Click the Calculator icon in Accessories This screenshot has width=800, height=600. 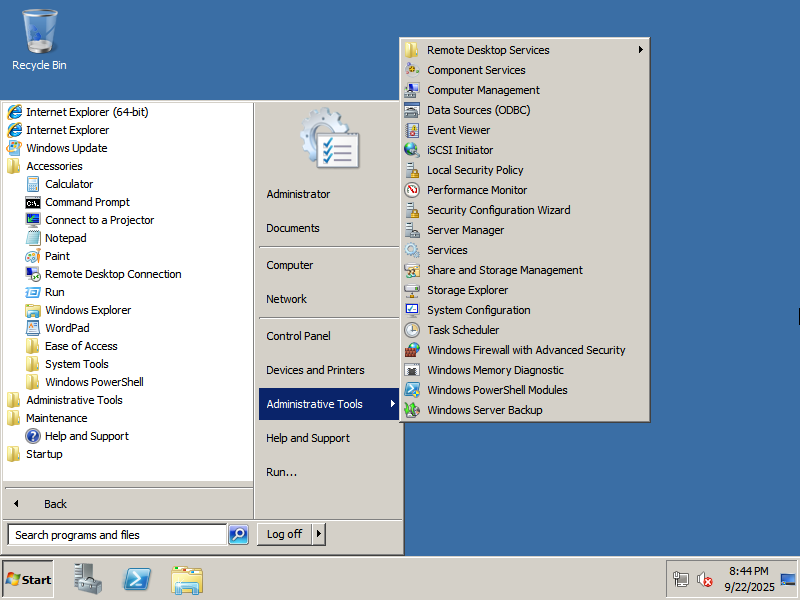[33, 184]
